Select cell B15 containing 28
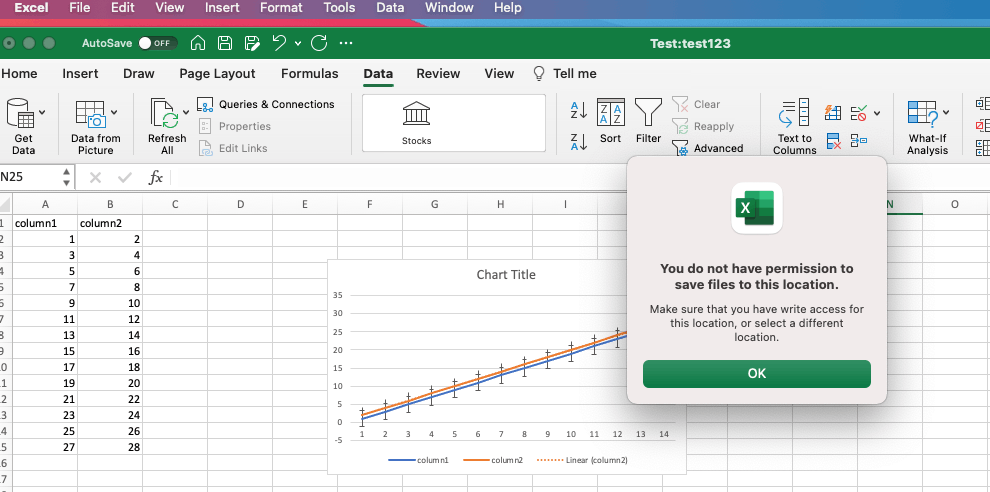 click(x=110, y=447)
